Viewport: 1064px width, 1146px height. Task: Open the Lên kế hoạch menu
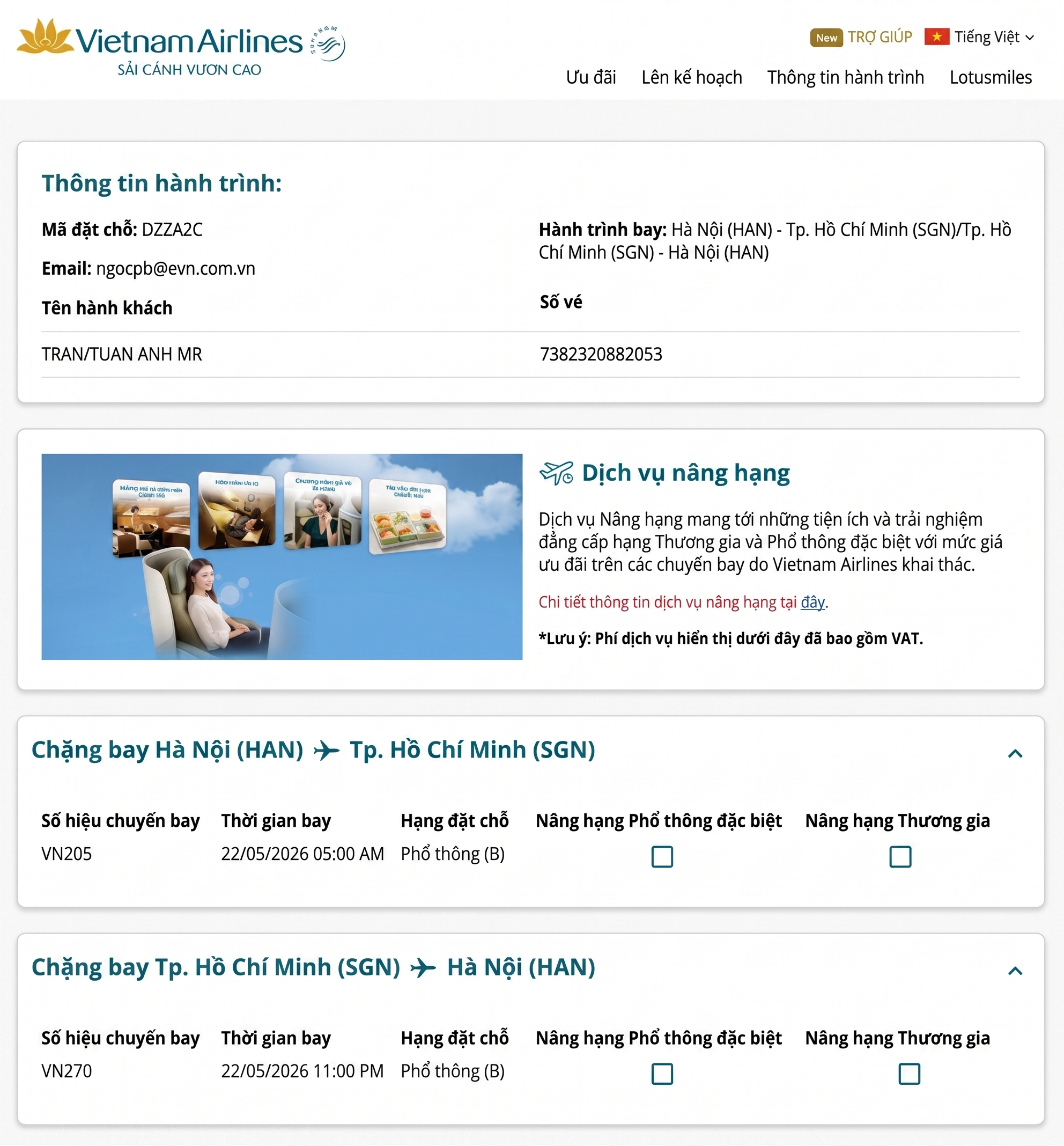[691, 77]
